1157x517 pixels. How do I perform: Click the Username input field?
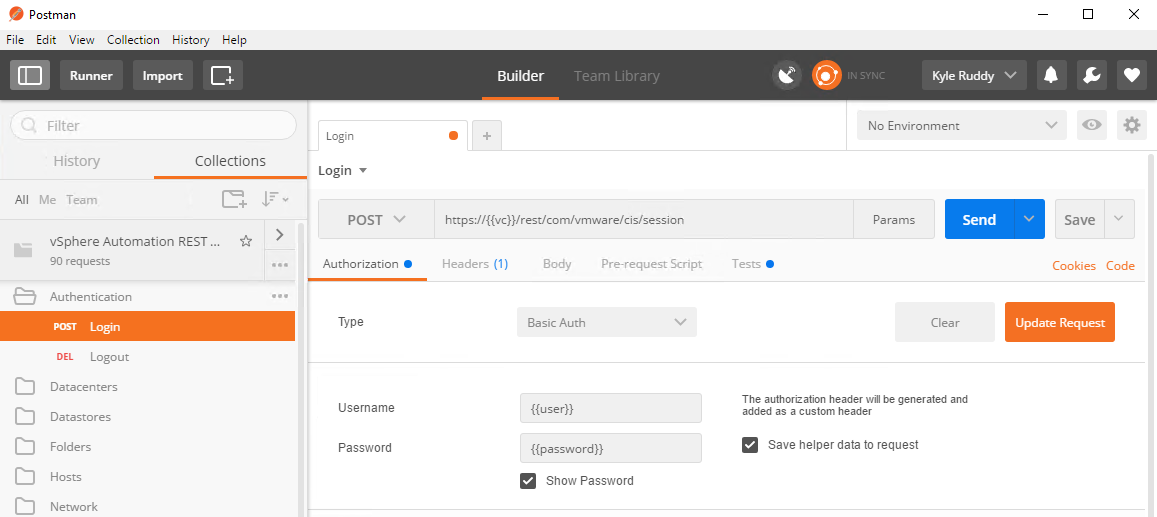pyautogui.click(x=610, y=408)
